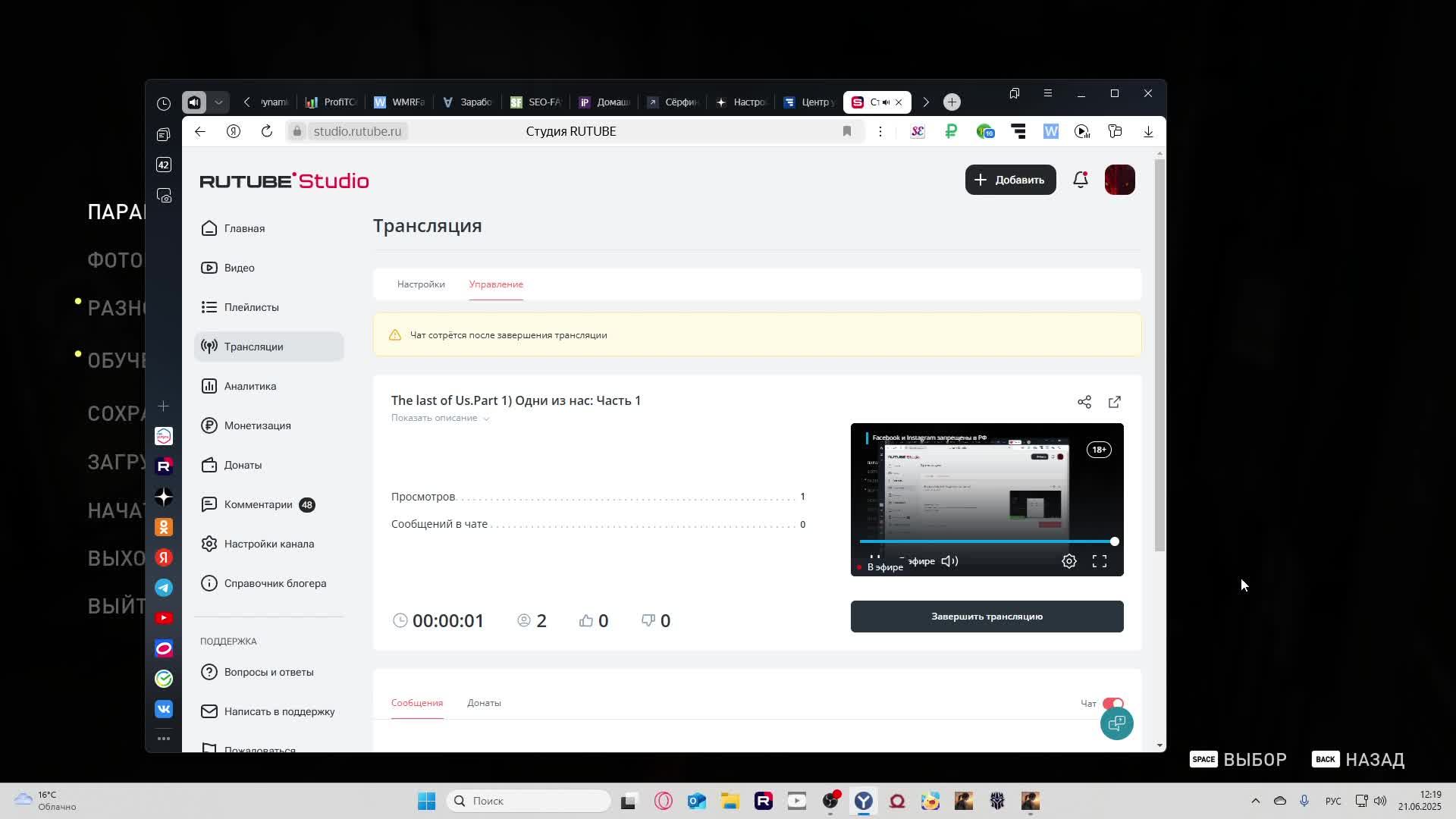Open browser history clock icon
Viewport: 1456px width, 819px height.
[x=164, y=104]
